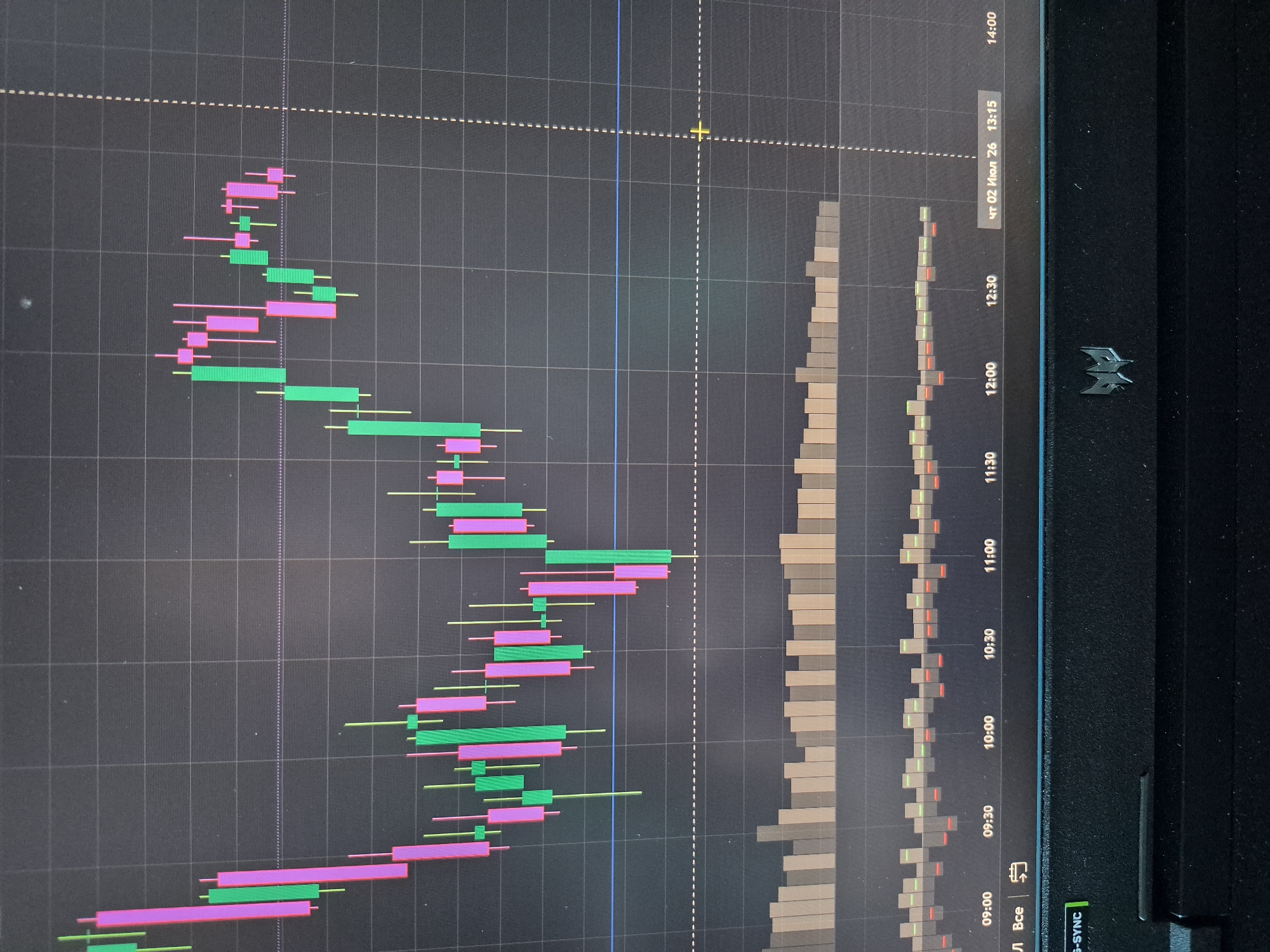
Task: Open the go-to-date calendar icon
Action: point(1018,872)
